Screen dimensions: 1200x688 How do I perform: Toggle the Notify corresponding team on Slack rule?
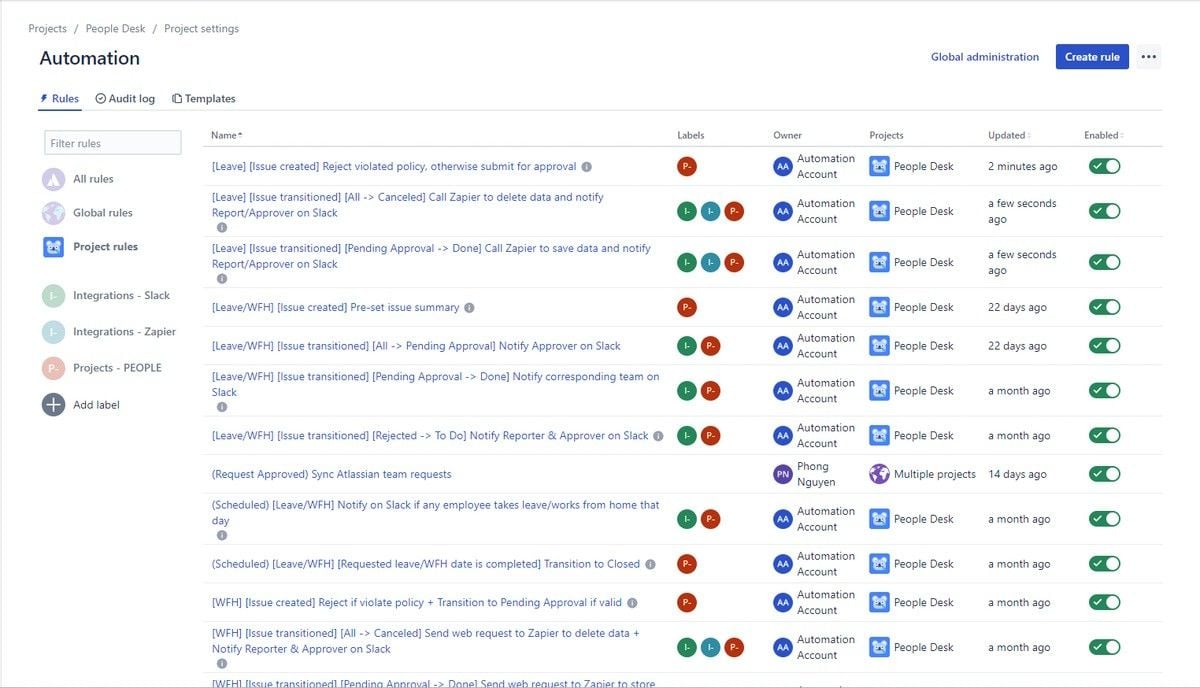pyautogui.click(x=1104, y=391)
